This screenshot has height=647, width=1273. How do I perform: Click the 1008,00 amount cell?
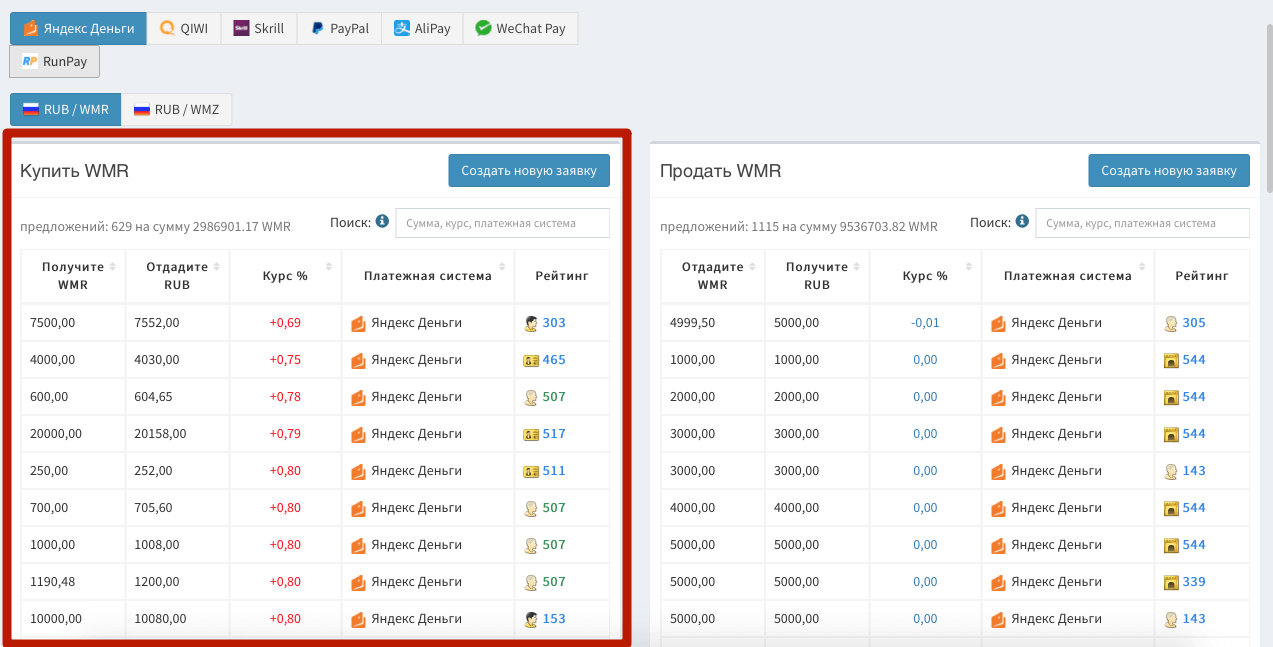(177, 545)
